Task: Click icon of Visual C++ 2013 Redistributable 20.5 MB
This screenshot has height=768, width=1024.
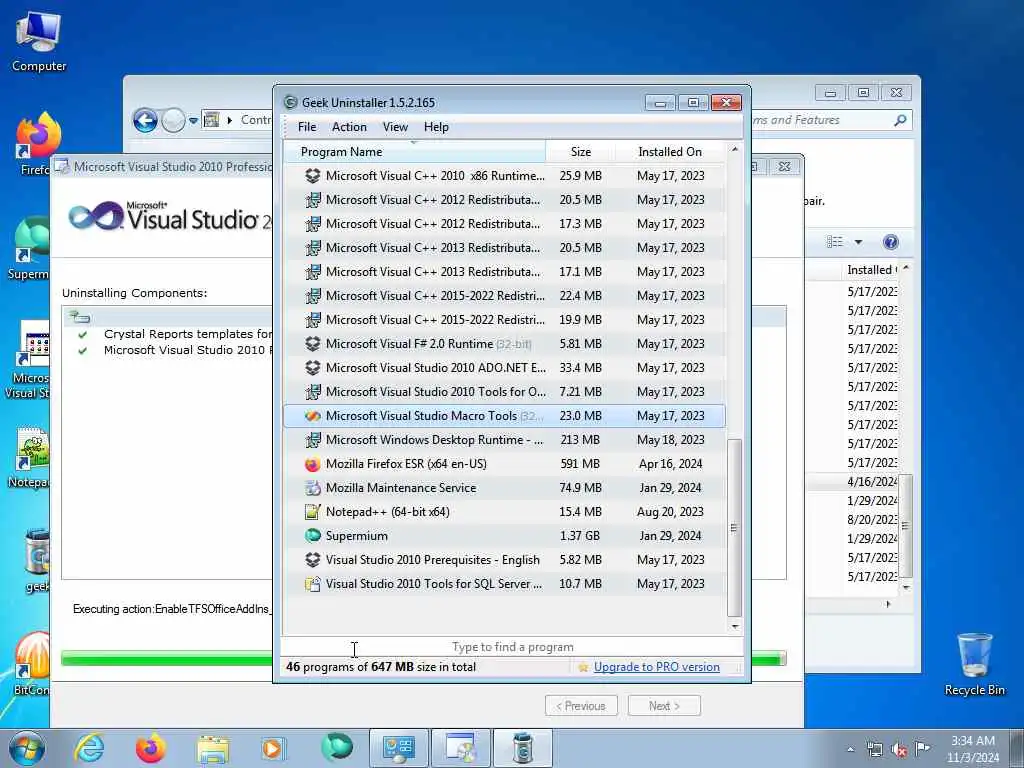Action: 313,248
